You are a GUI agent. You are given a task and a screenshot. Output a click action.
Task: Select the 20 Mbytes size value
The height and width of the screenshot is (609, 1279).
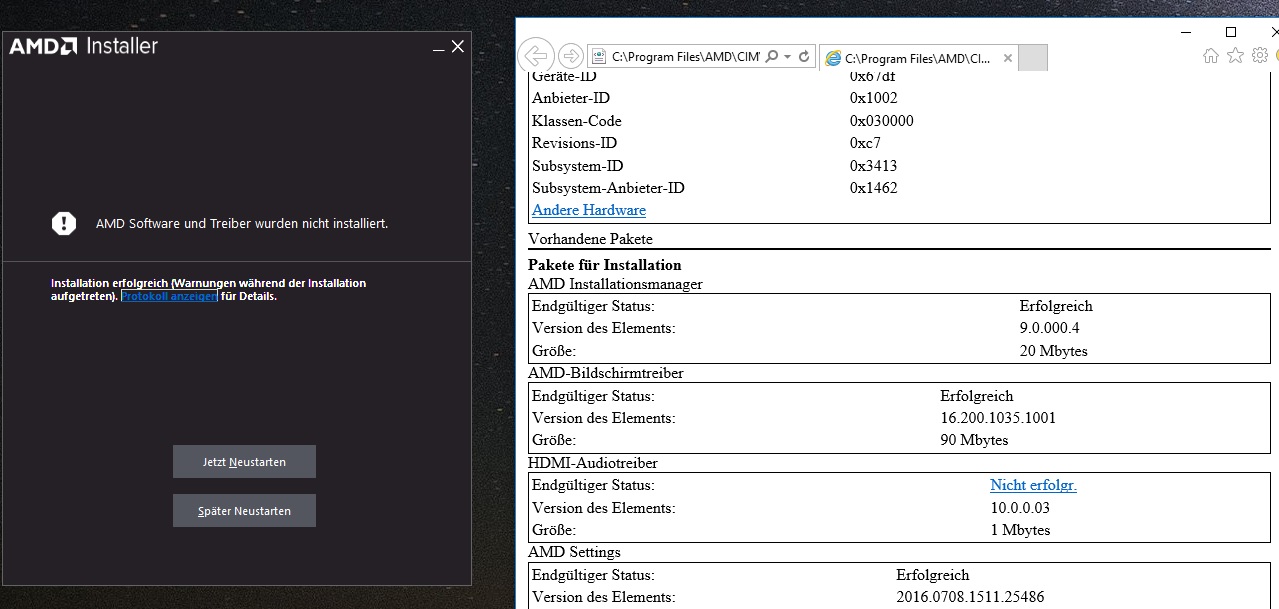click(x=1053, y=351)
